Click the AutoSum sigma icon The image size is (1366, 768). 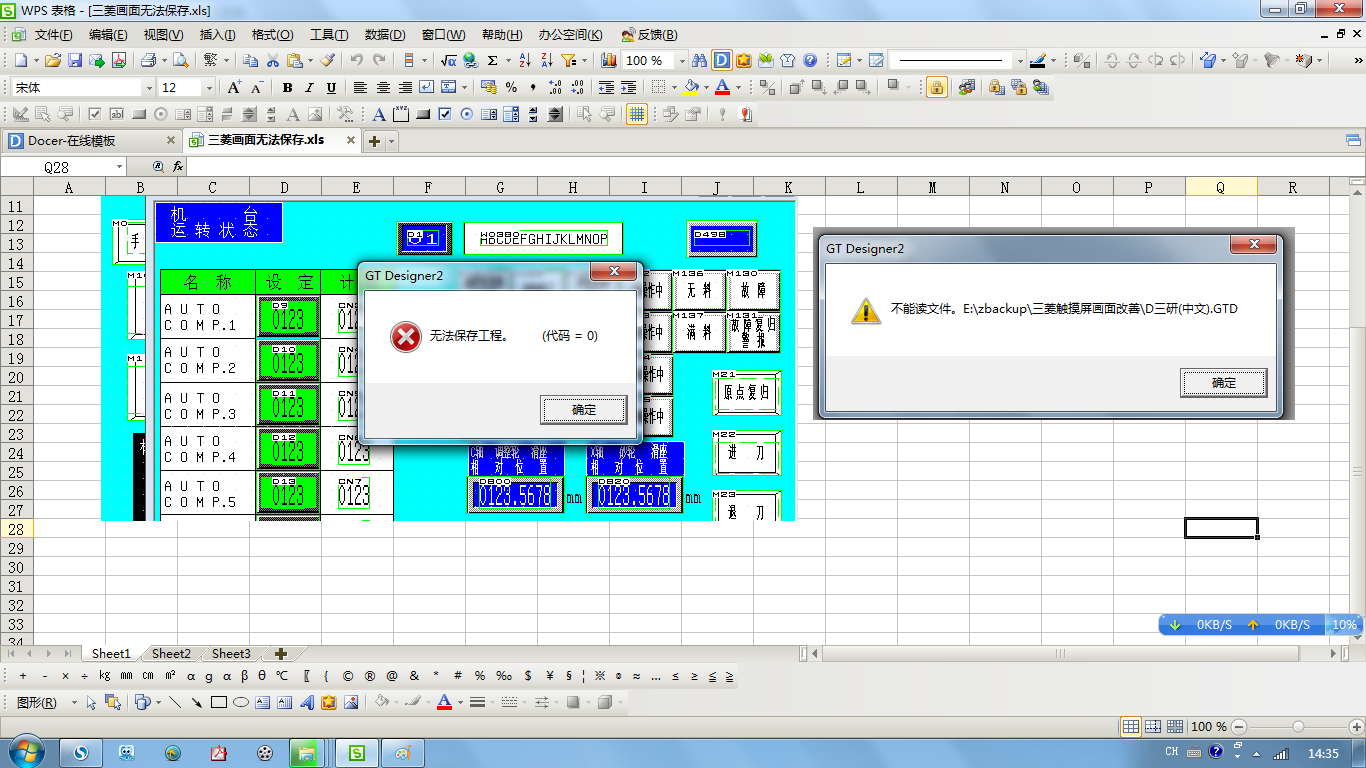492,61
